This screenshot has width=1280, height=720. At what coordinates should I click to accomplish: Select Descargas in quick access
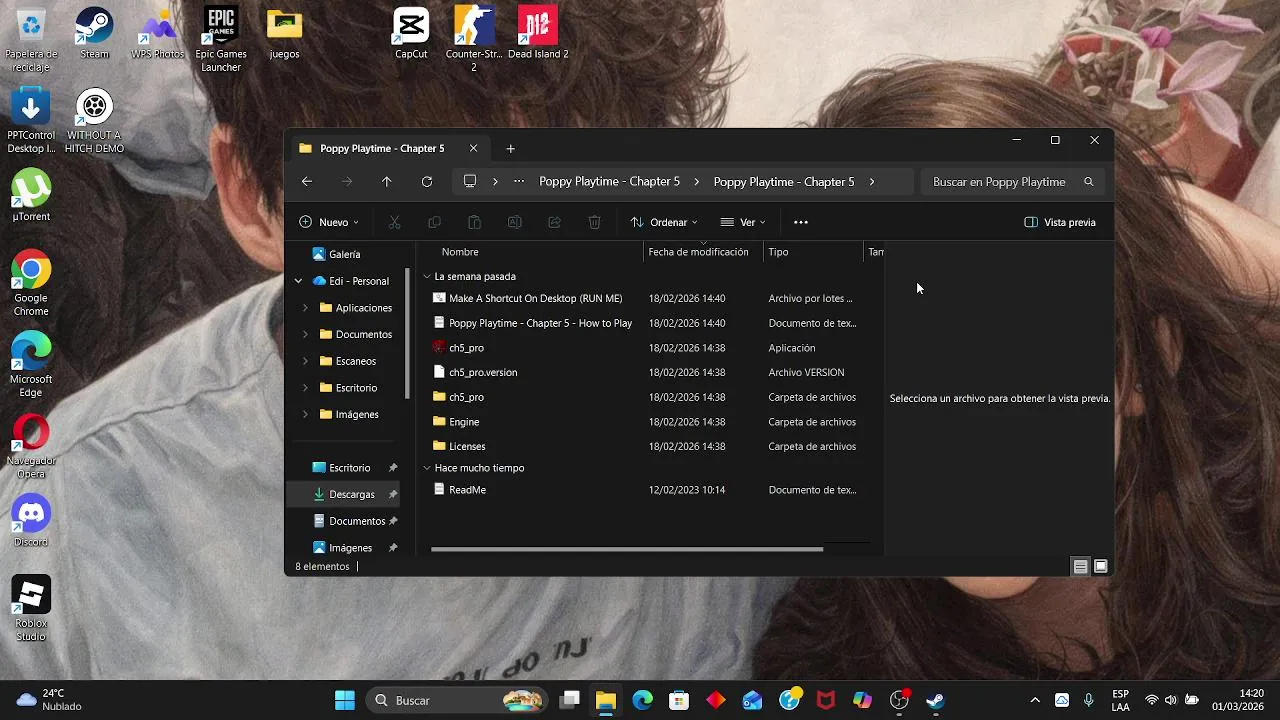(x=344, y=494)
